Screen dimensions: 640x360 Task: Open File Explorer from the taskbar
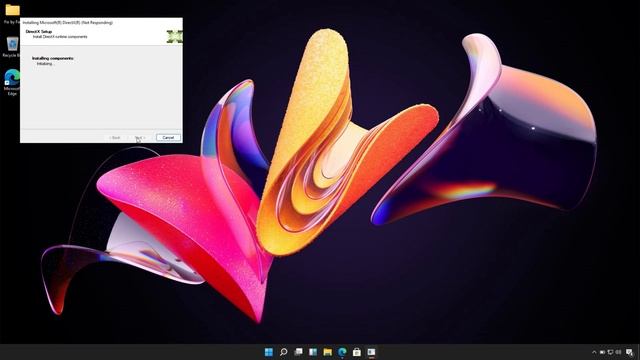327,352
